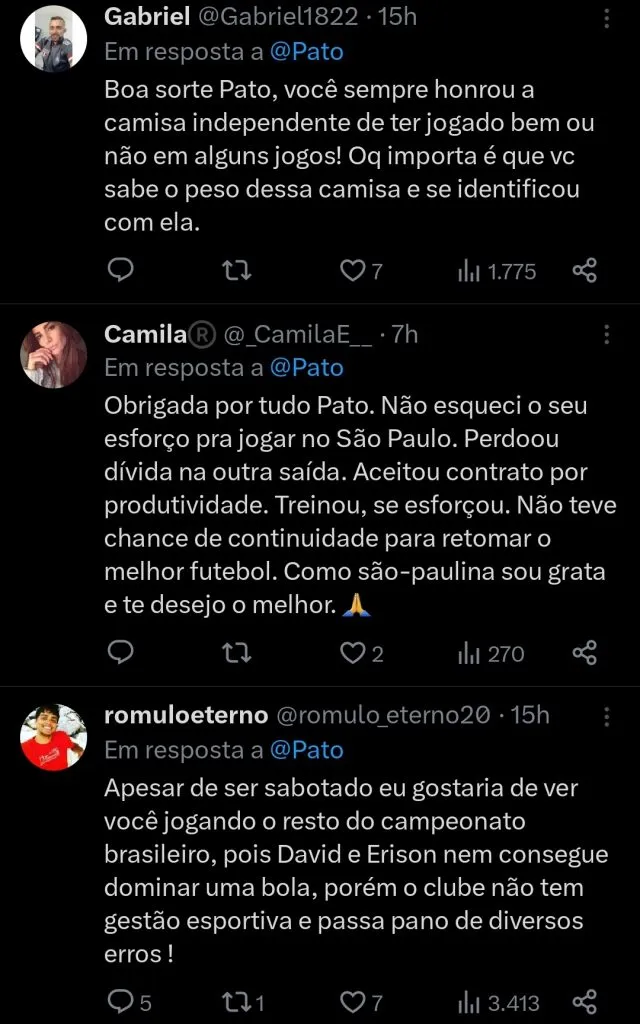Open Gabriel's profile picture
Screen dimensions: 640x1024
pos(54,38)
